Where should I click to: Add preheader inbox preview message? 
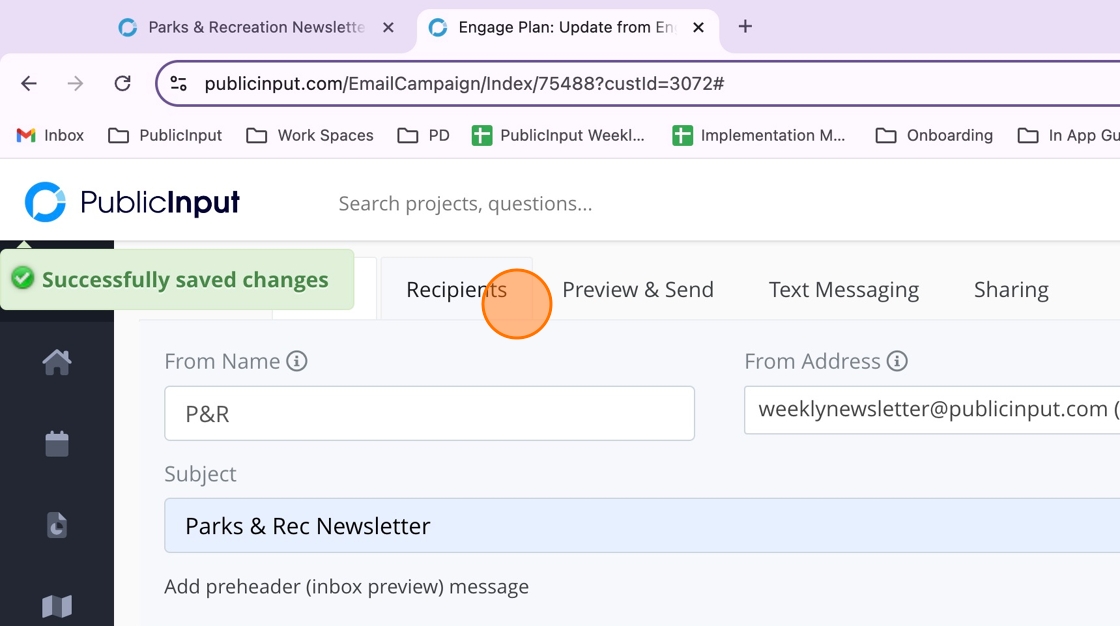tap(346, 587)
